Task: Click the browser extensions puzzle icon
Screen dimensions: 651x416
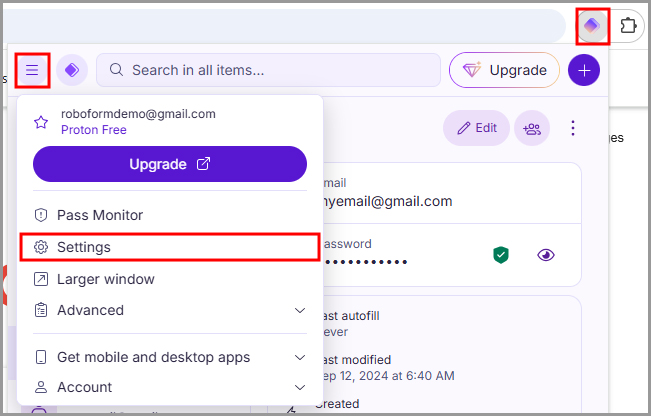Action: click(x=628, y=26)
